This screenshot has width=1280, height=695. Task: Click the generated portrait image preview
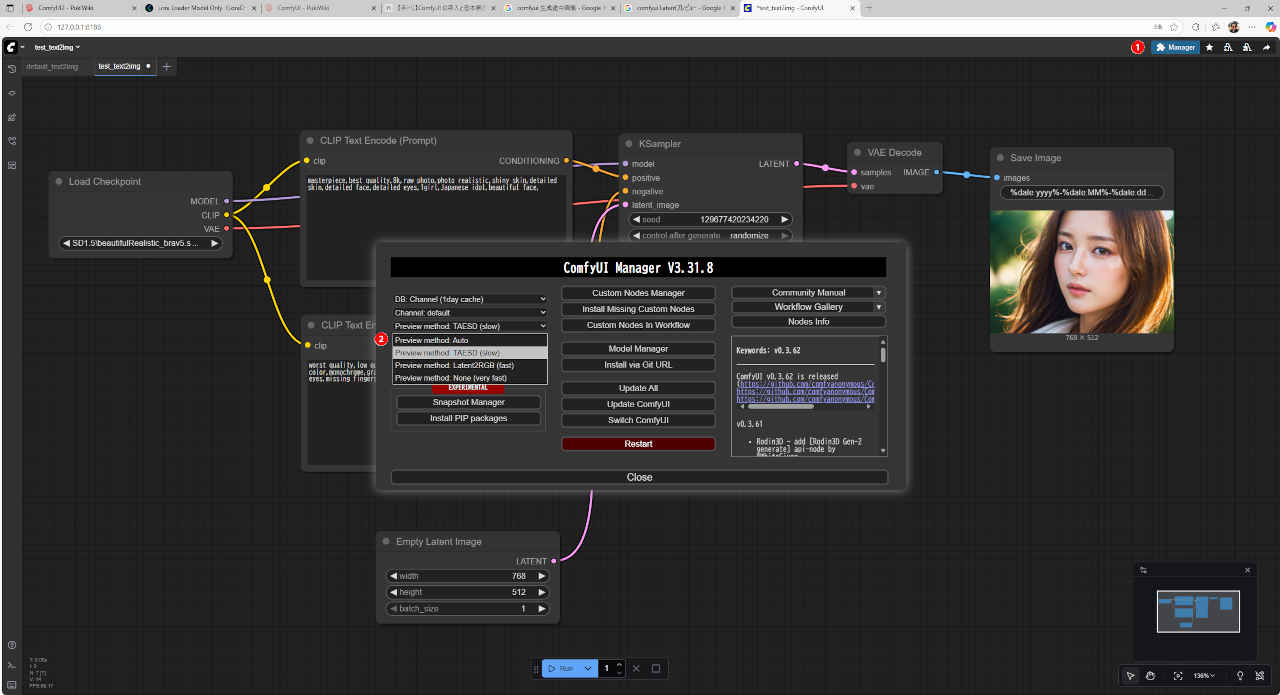pyautogui.click(x=1082, y=272)
